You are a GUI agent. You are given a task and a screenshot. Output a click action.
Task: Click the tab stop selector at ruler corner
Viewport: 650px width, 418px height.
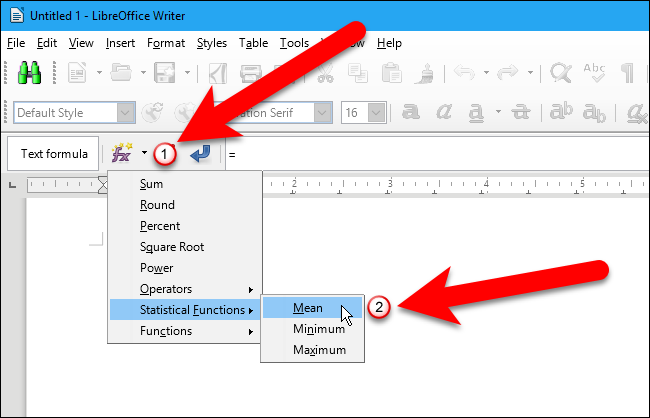tap(12, 185)
